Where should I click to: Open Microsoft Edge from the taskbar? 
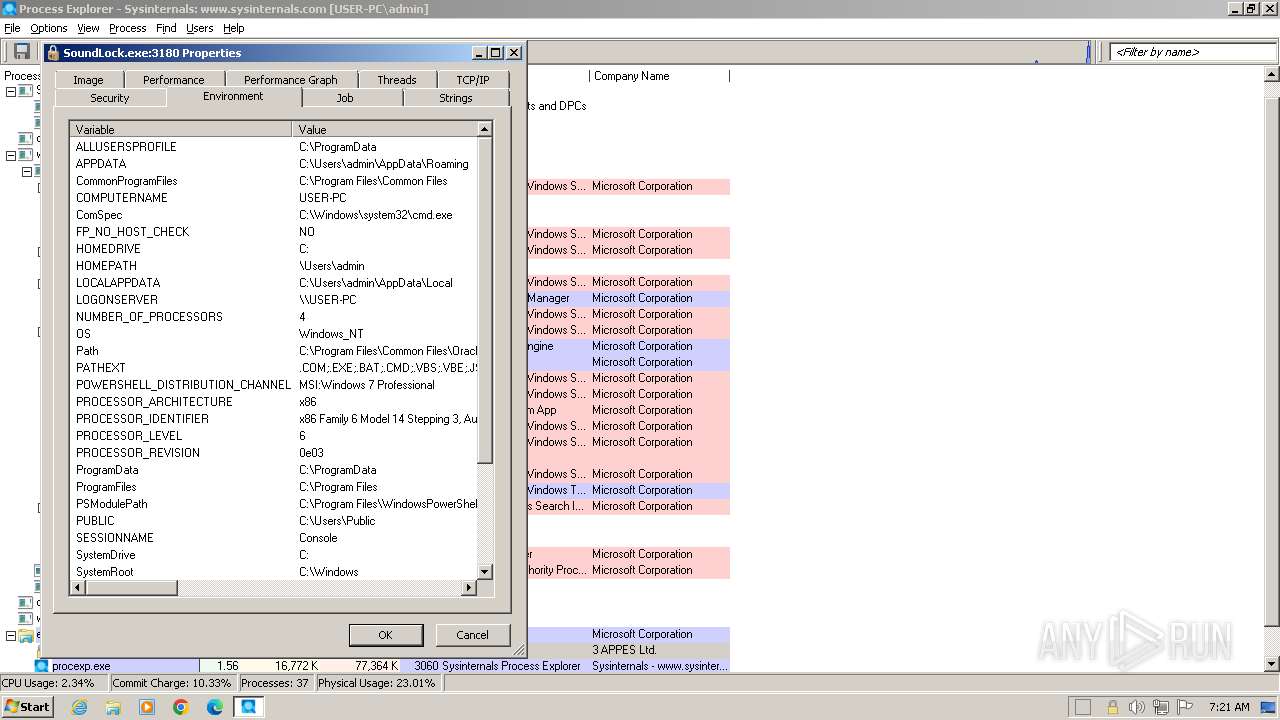tap(215, 707)
